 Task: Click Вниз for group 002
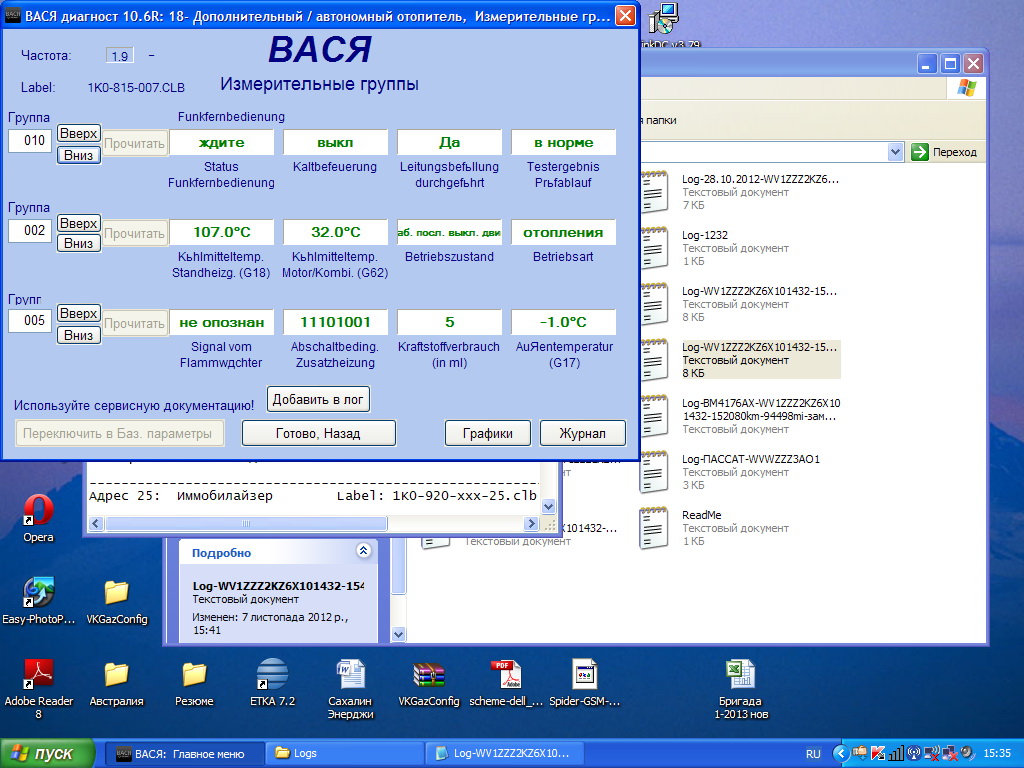[x=78, y=244]
